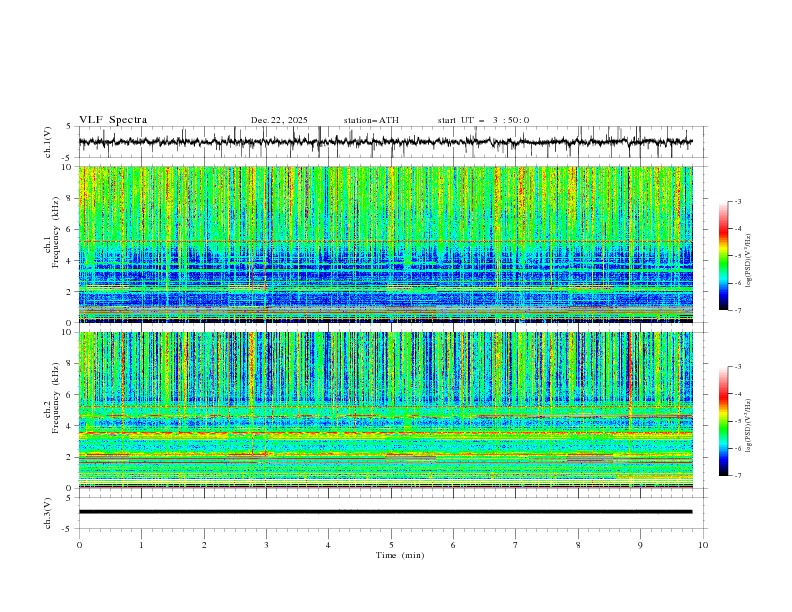Click the Time (min) axis label
792x612 pixels.
(398, 555)
